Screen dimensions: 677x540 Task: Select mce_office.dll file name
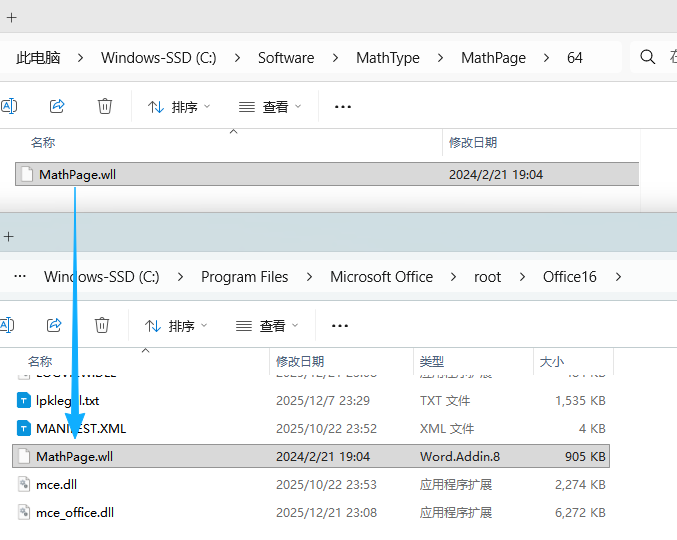75,512
